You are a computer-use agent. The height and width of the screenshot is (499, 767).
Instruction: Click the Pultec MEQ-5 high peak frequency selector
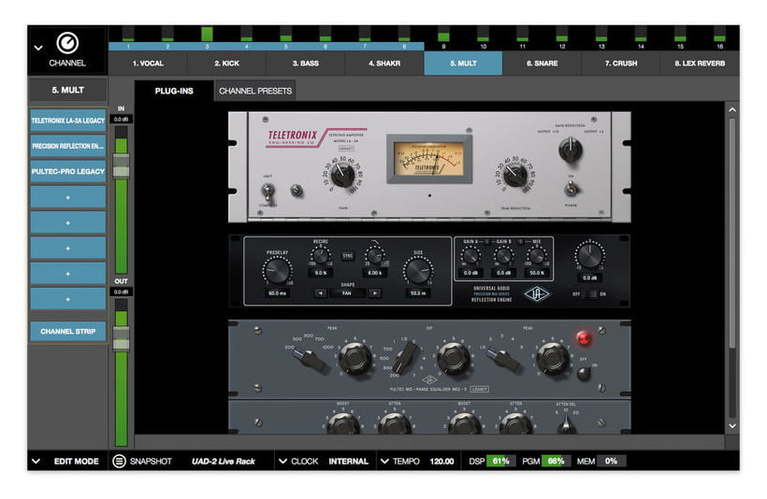pyautogui.click(x=505, y=360)
